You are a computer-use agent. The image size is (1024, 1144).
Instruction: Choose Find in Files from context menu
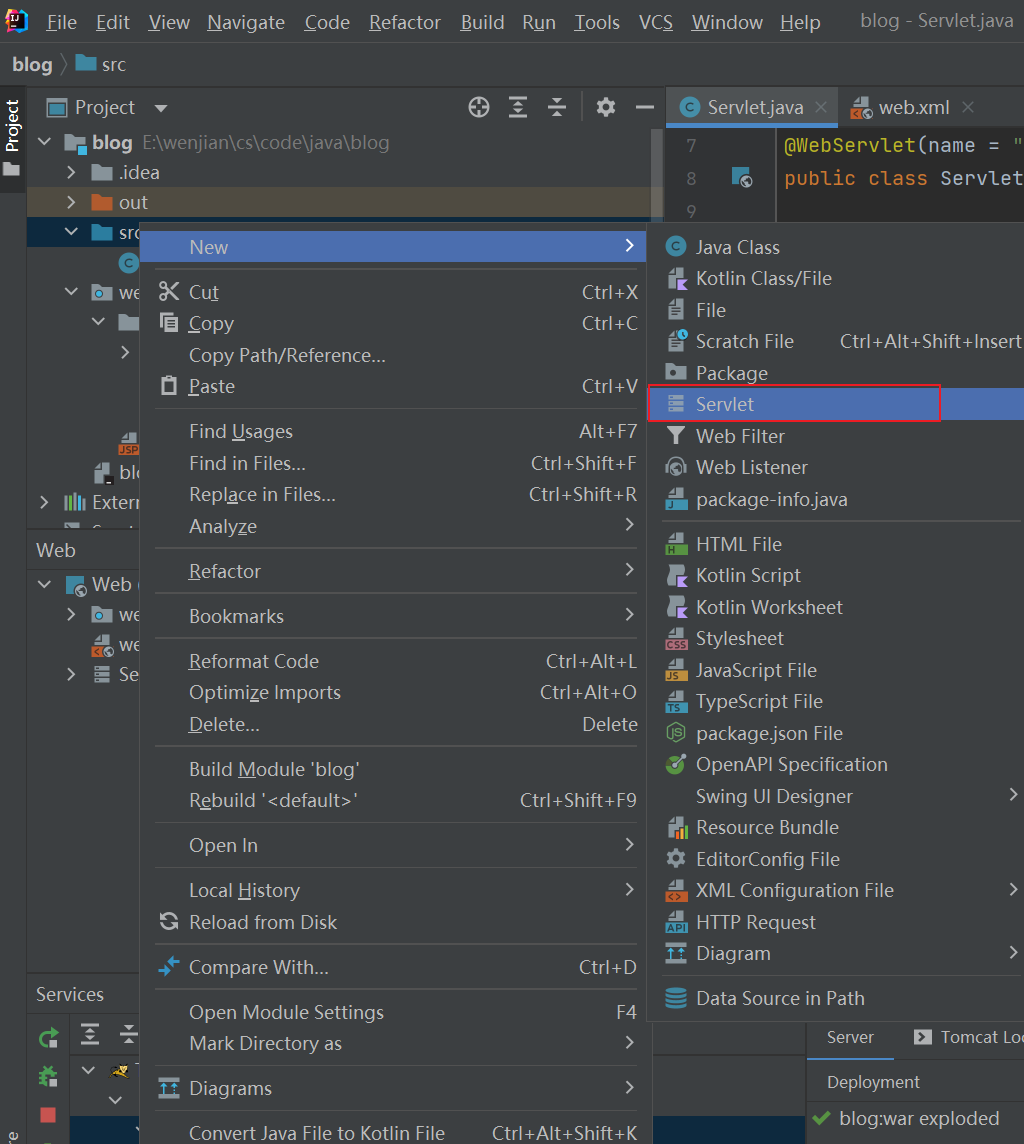coord(395,463)
